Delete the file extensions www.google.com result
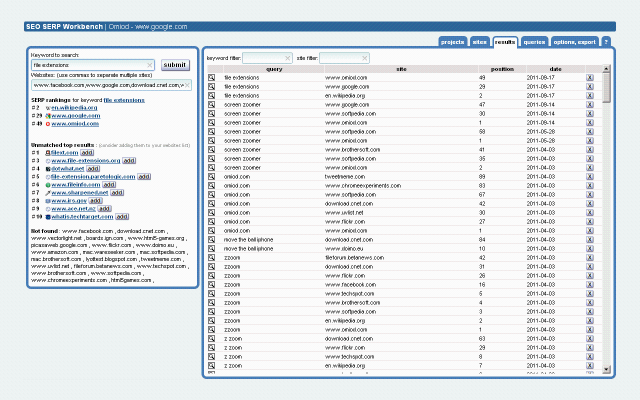This screenshot has height=400, width=640. pos(590,87)
